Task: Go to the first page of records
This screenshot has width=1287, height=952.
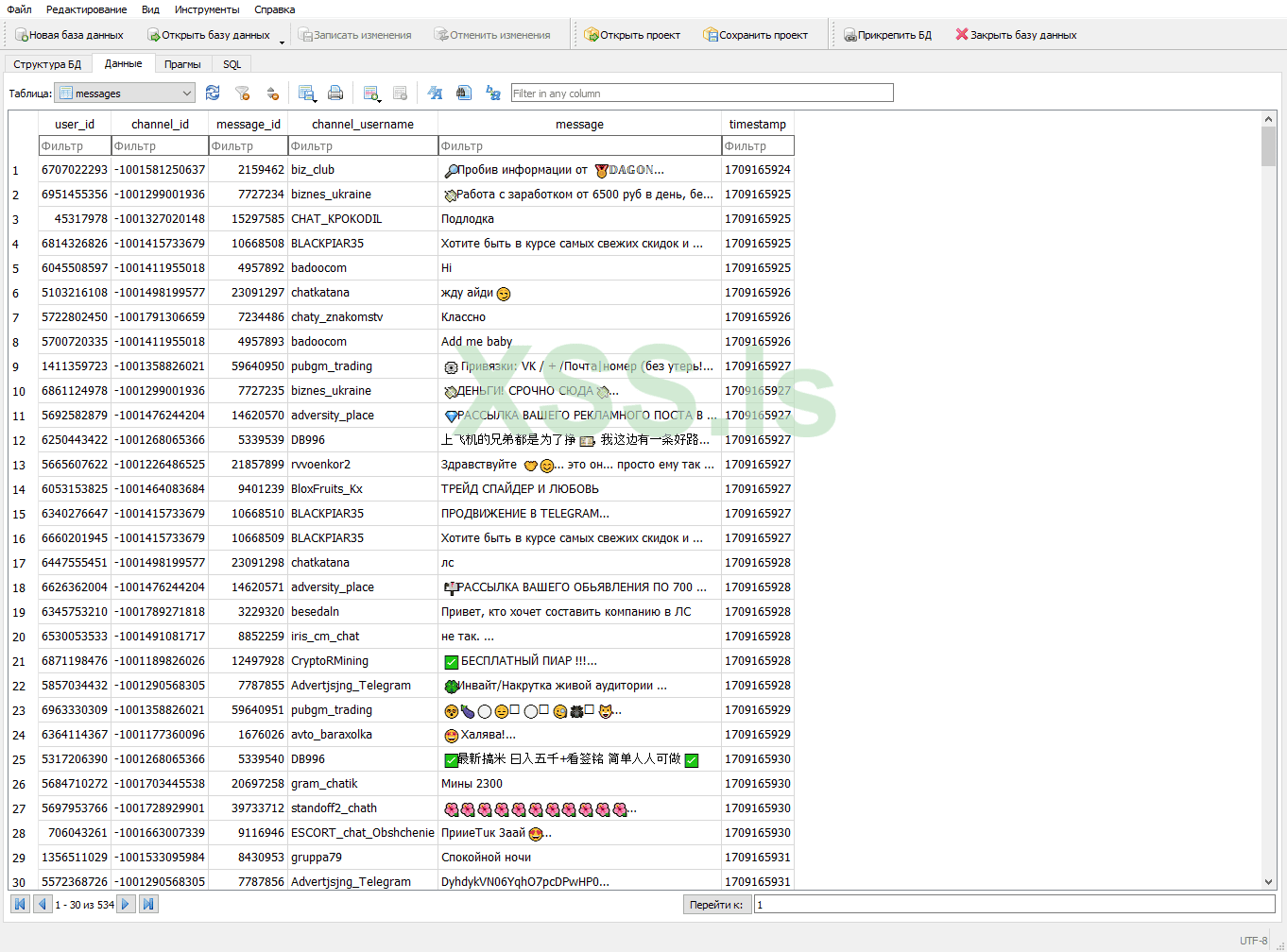Action: pos(20,904)
